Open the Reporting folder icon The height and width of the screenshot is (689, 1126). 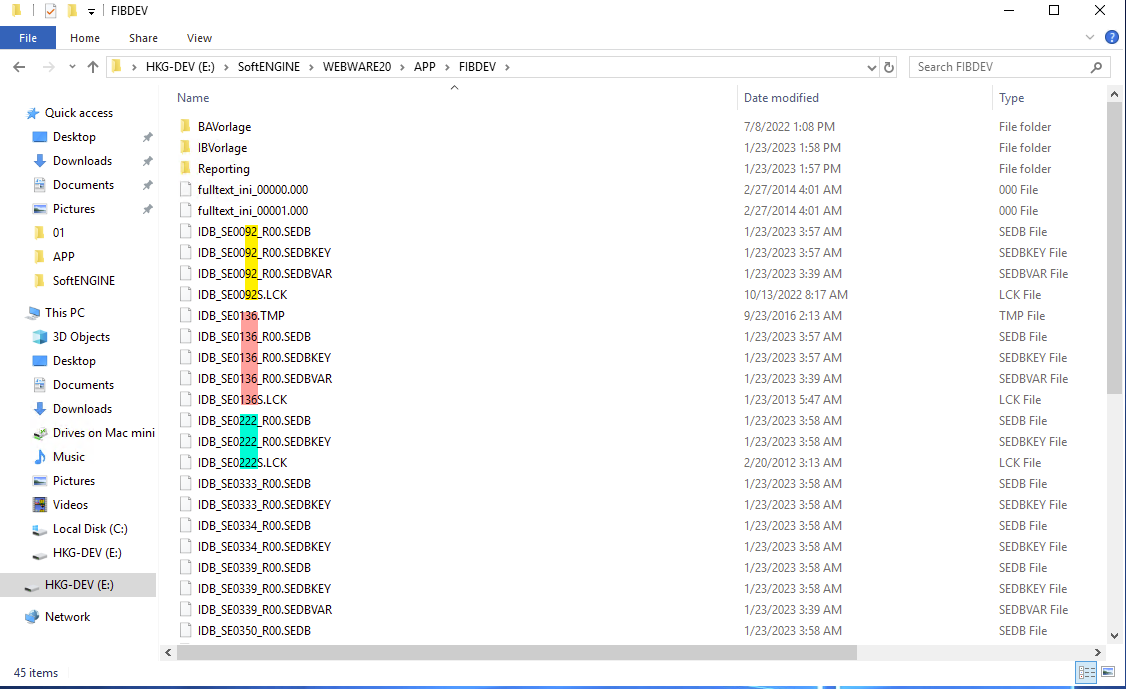tap(185, 169)
